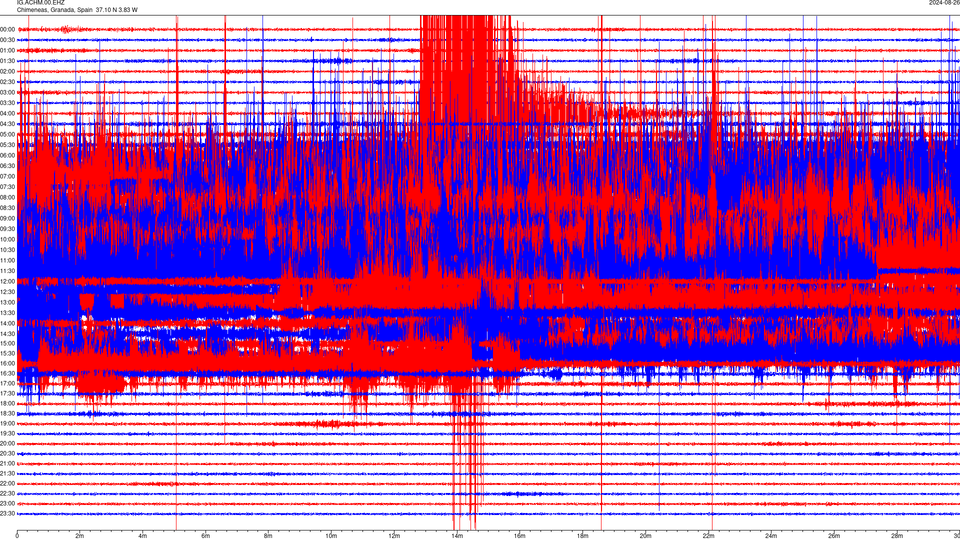Image resolution: width=960 pixels, height=540 pixels.
Task: Select the 03:30 trace time label
Action: [7, 103]
